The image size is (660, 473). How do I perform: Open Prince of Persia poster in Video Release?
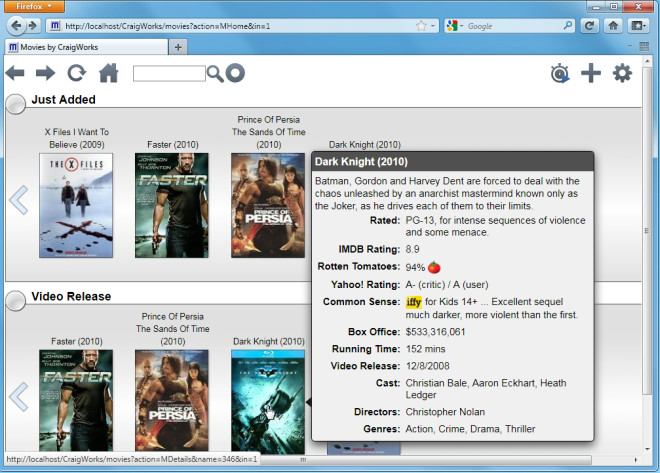click(172, 401)
